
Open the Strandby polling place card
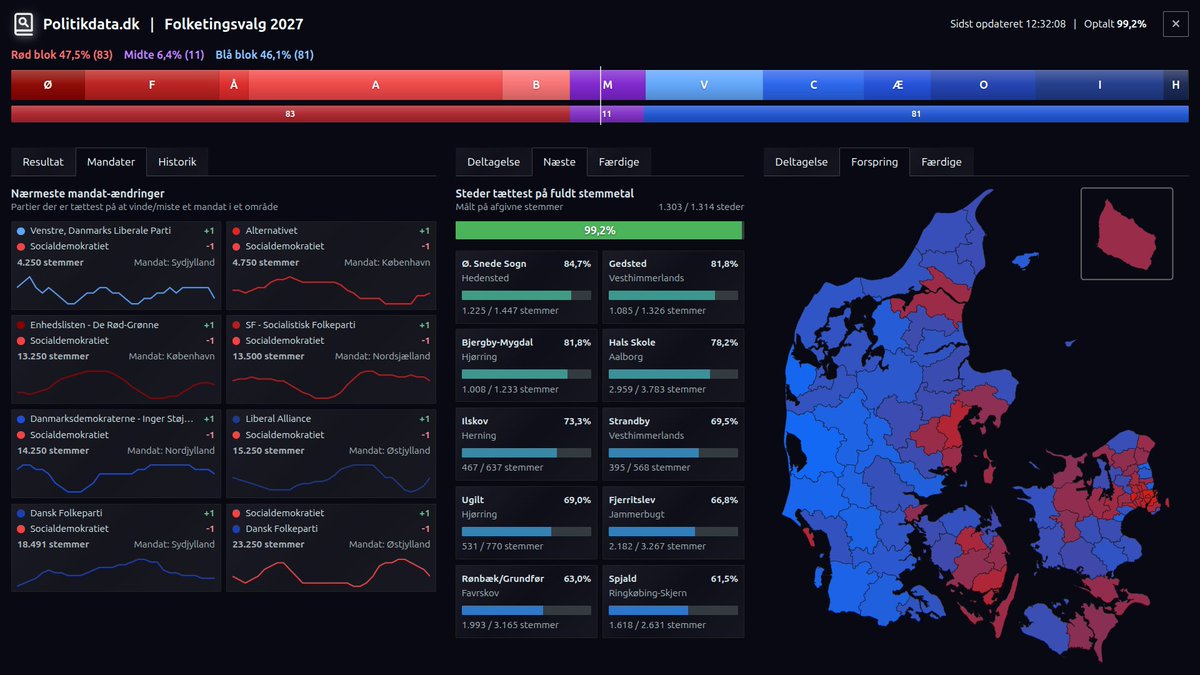[x=673, y=444]
